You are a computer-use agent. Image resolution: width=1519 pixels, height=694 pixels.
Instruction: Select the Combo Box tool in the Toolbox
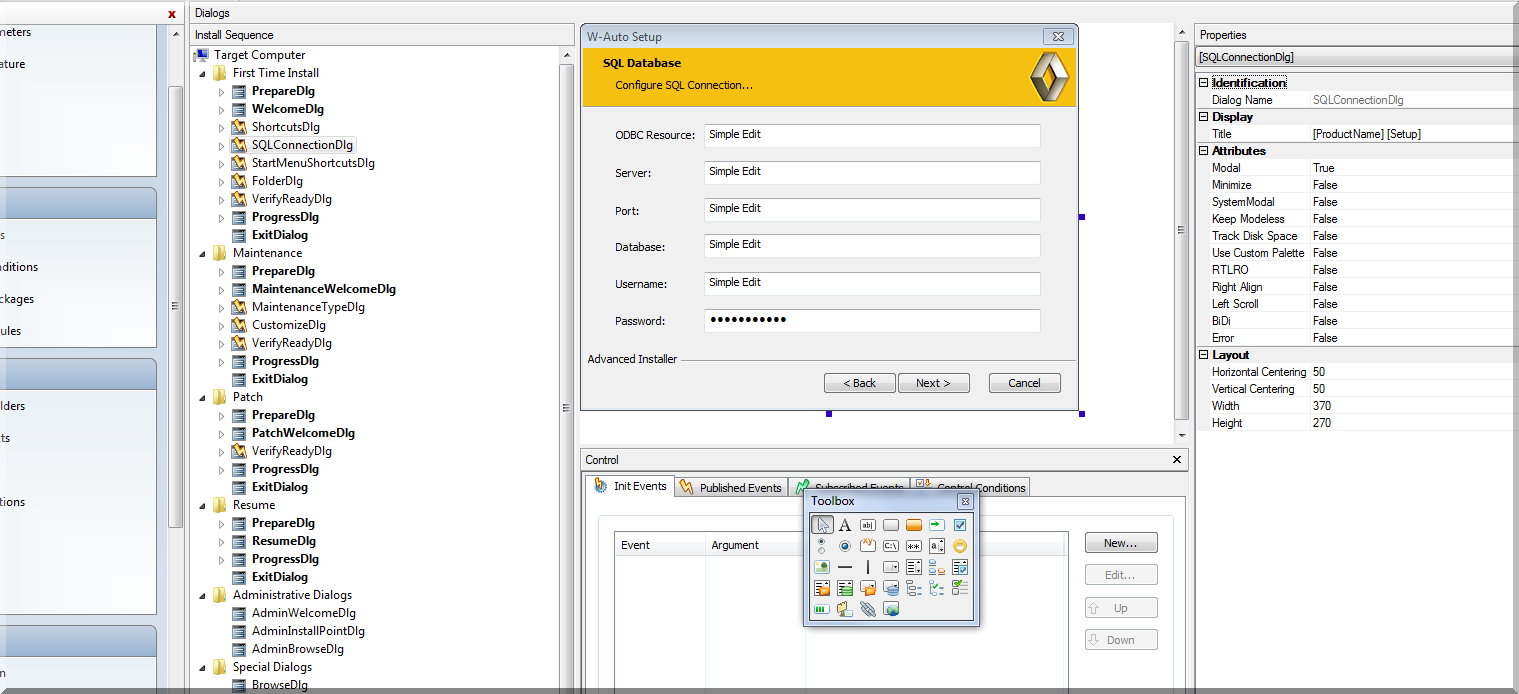(891, 566)
